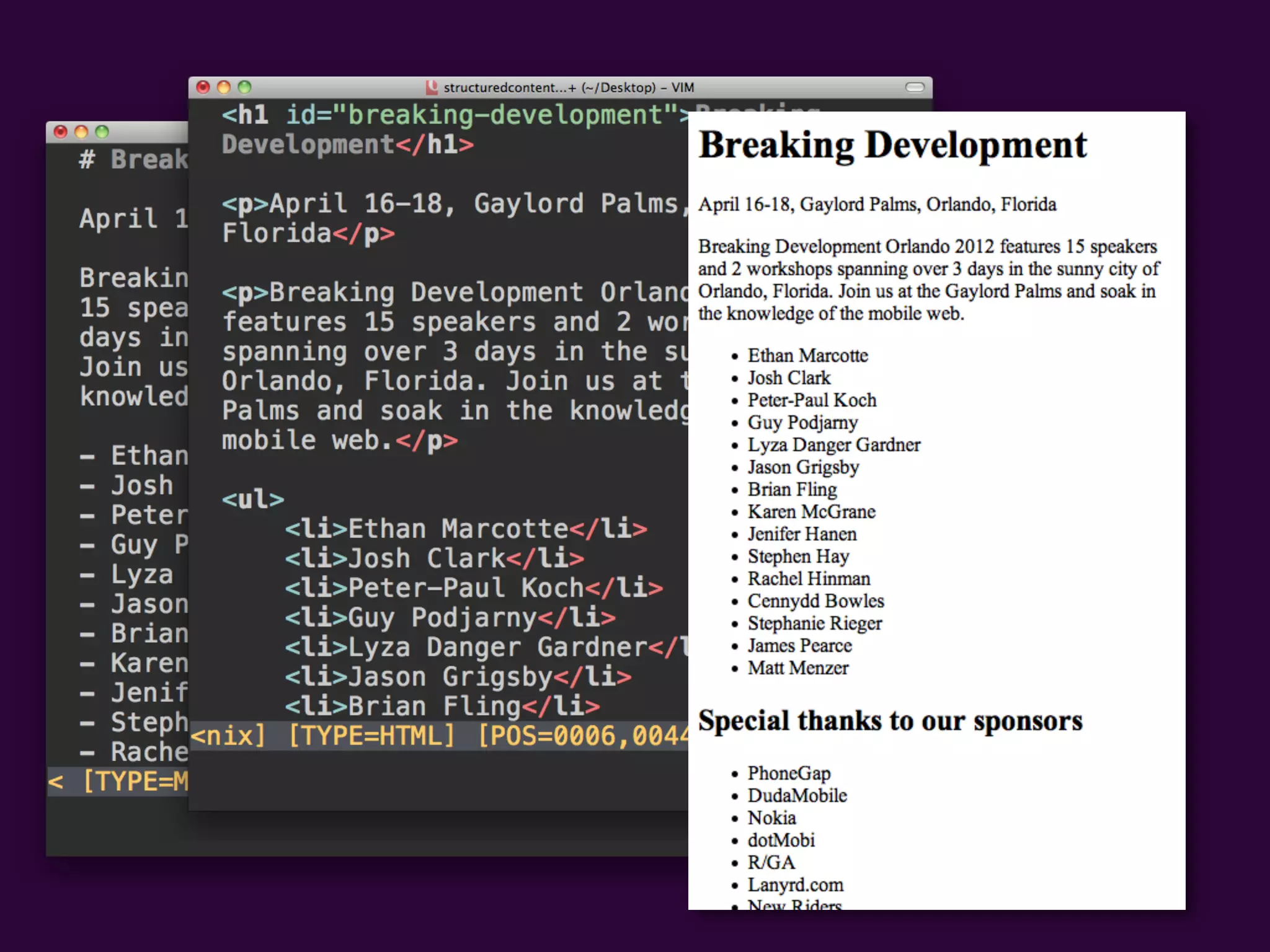This screenshot has width=1270, height=952.
Task: Click 'Josh Clark' in the rendered speaker list
Action: coord(789,378)
